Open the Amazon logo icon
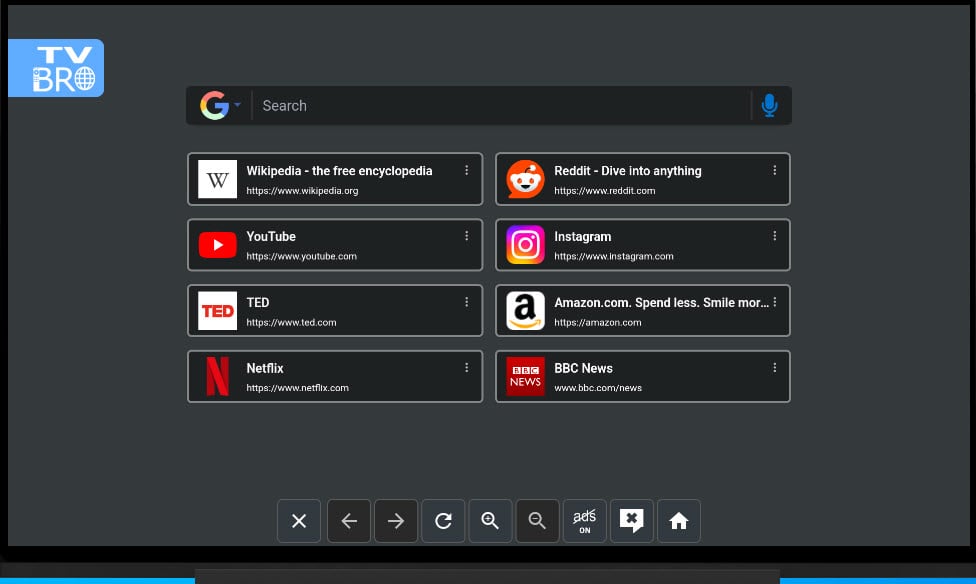The width and height of the screenshot is (976, 584). pos(525,311)
